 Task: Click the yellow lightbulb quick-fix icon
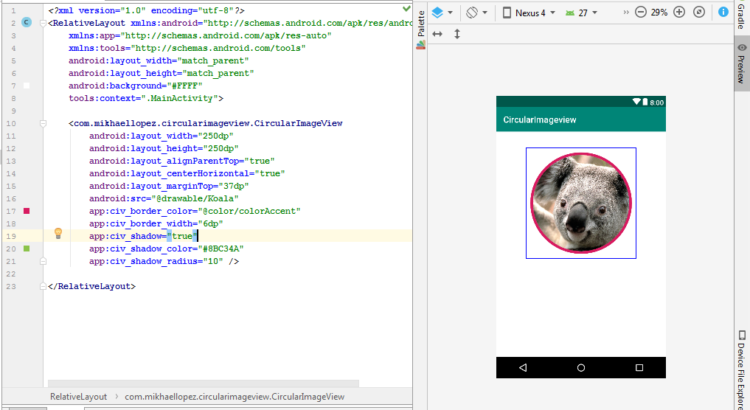pyautogui.click(x=58, y=233)
